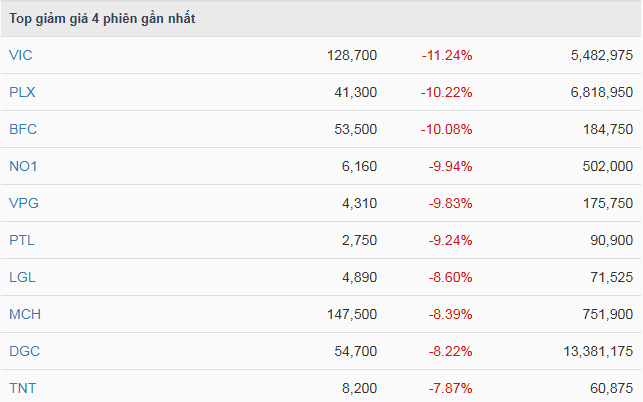Open the LGL stock link
Viewport: 643px width, 402px height.
click(x=22, y=277)
